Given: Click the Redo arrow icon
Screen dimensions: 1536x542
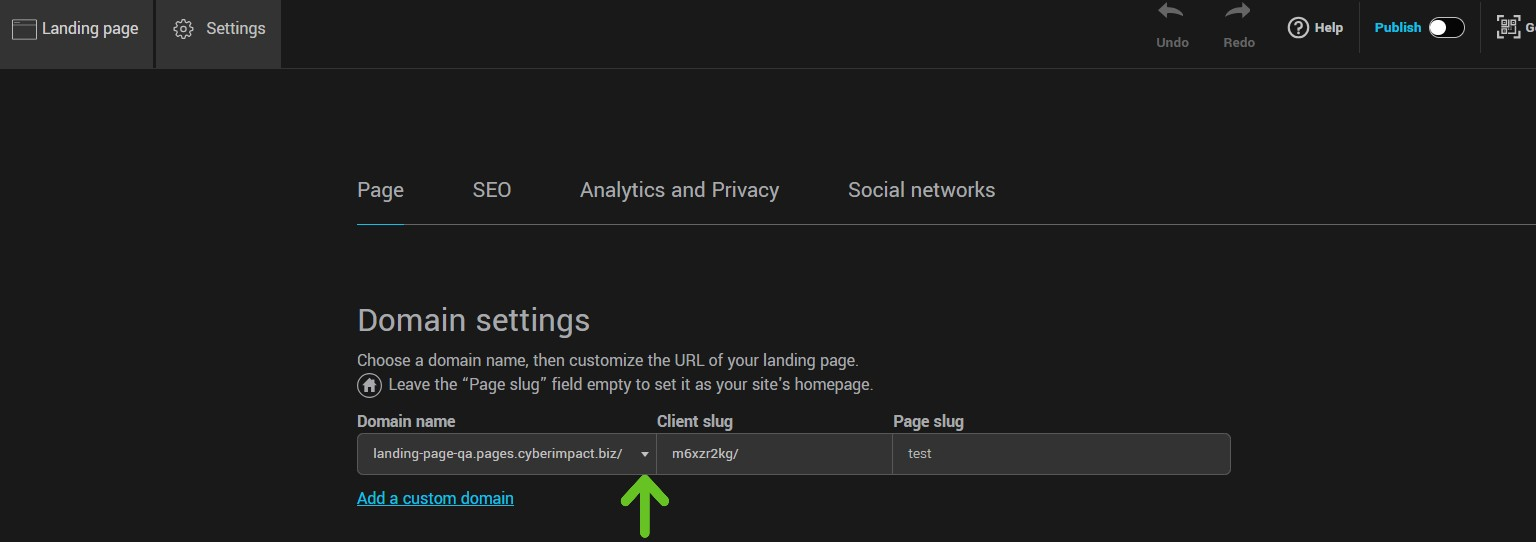Looking at the screenshot, I should coord(1238,13).
